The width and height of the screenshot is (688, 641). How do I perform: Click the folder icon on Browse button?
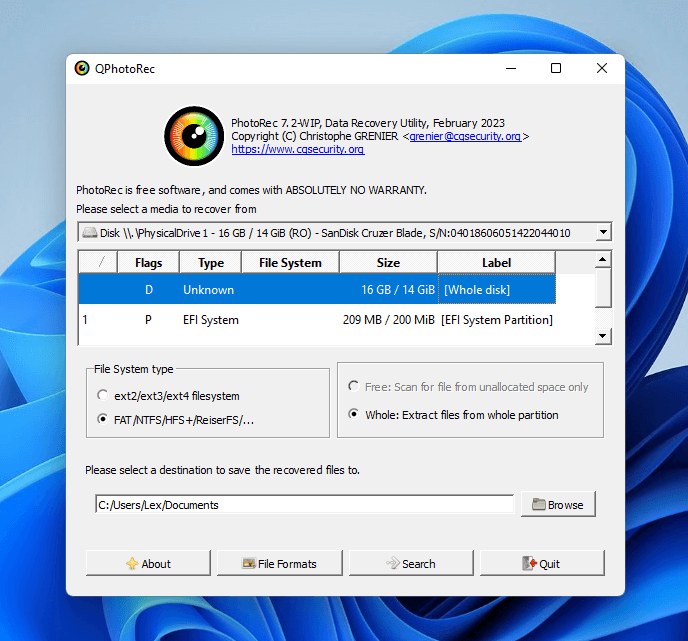539,505
